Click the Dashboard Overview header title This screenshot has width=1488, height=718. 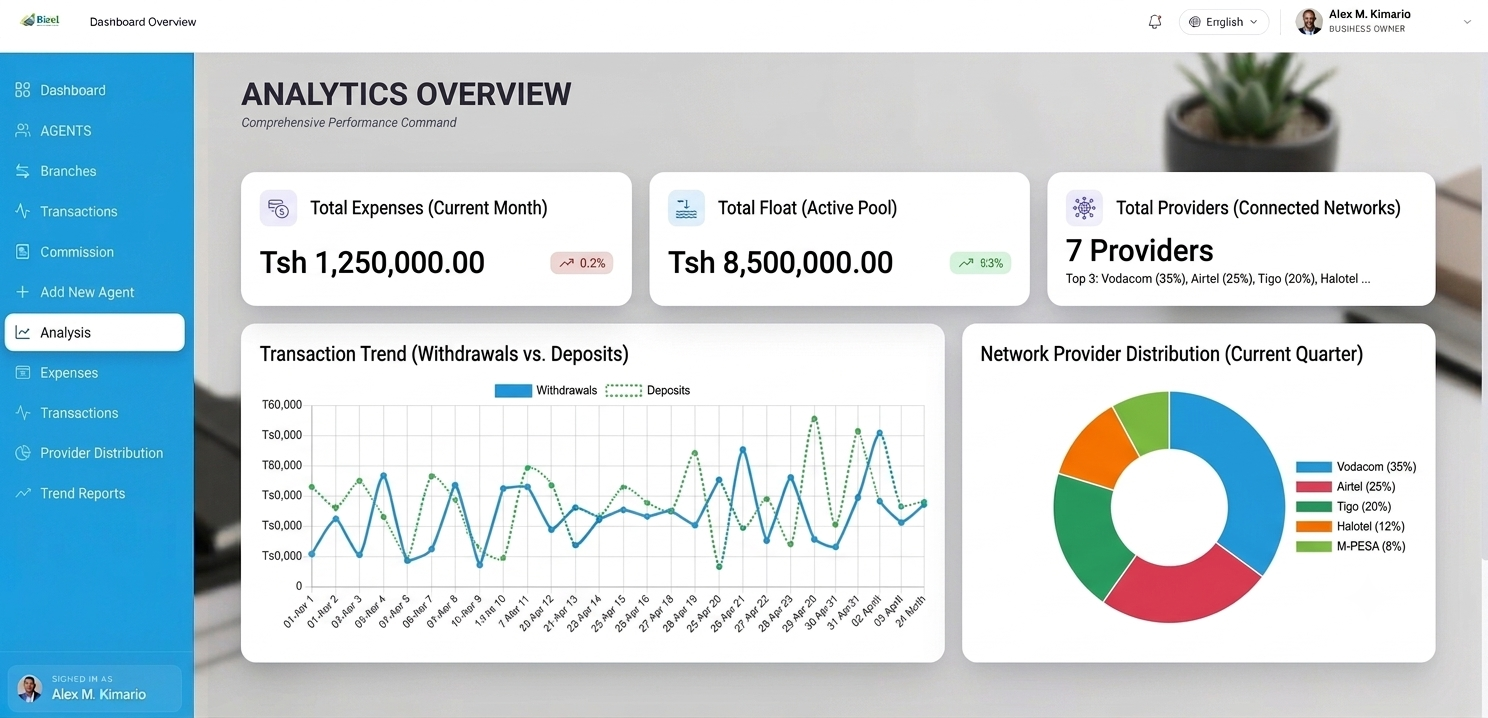143,22
